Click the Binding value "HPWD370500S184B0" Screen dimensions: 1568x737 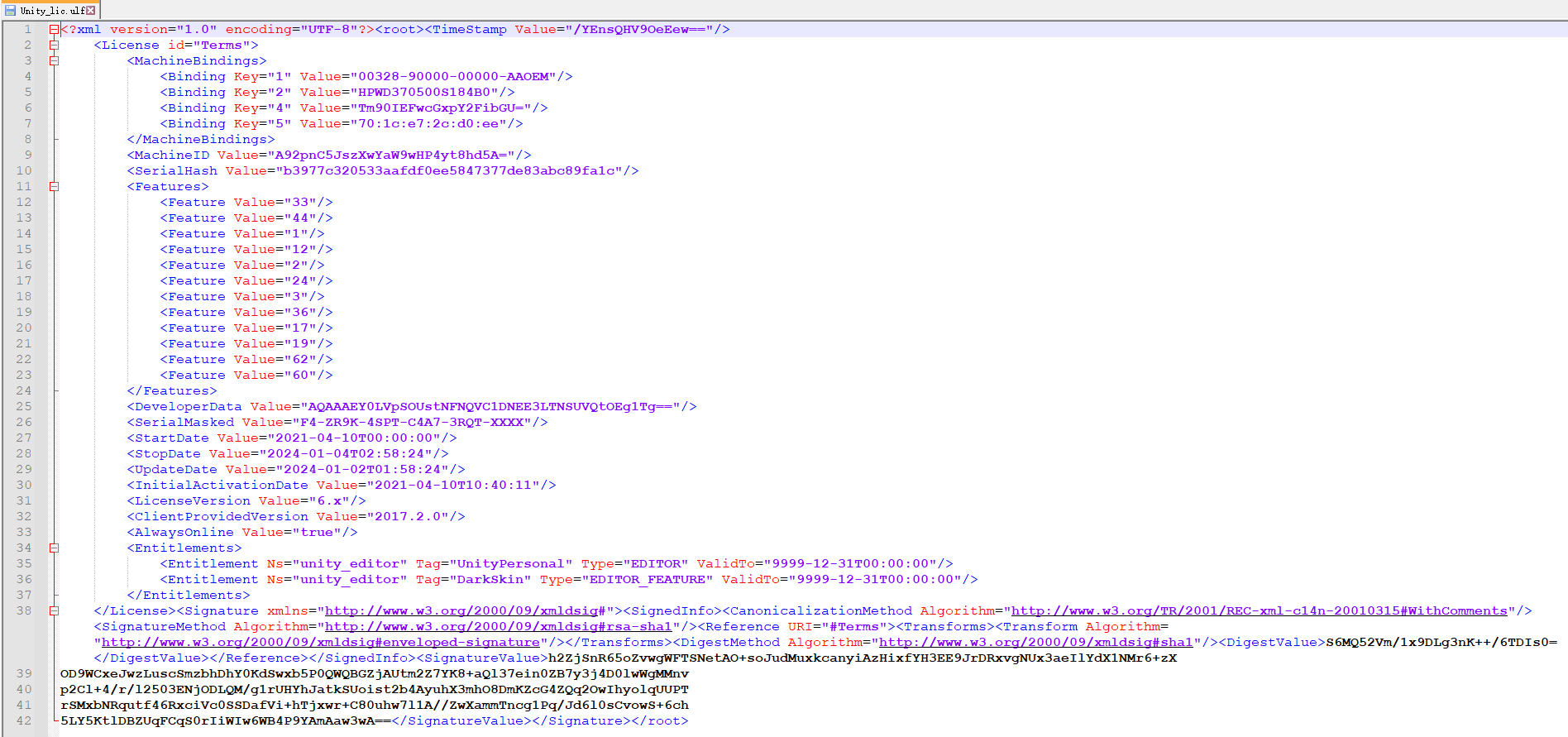click(424, 92)
